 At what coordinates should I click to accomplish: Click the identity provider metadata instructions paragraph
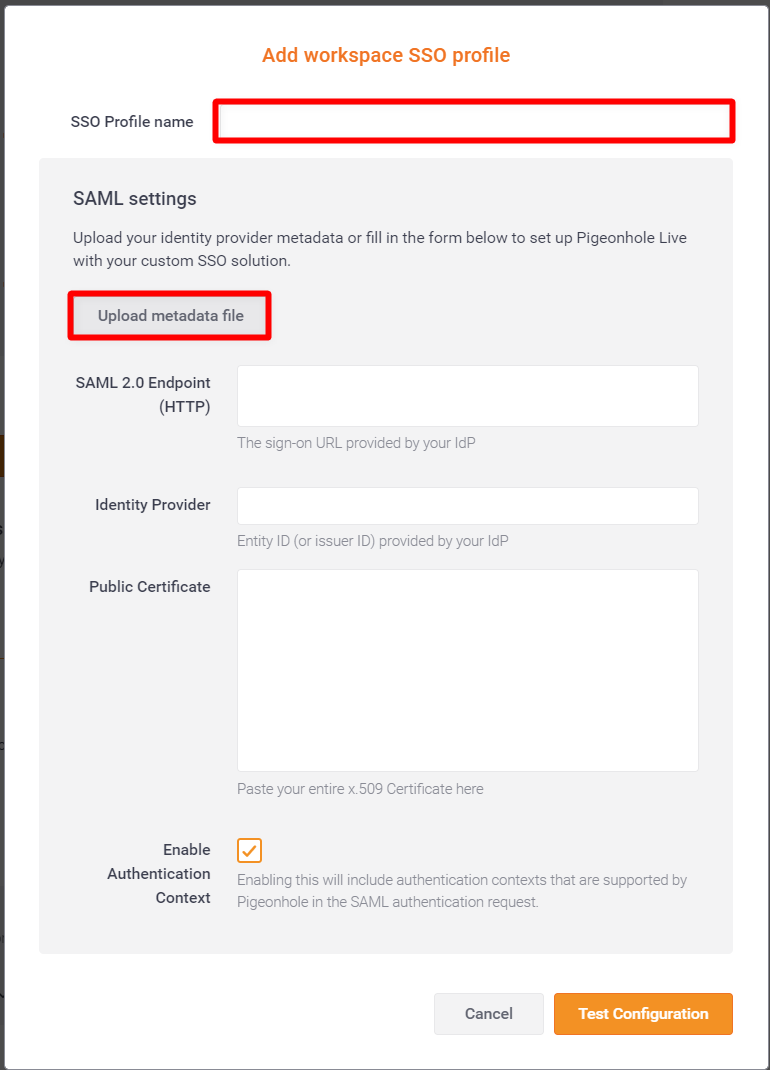click(x=380, y=249)
